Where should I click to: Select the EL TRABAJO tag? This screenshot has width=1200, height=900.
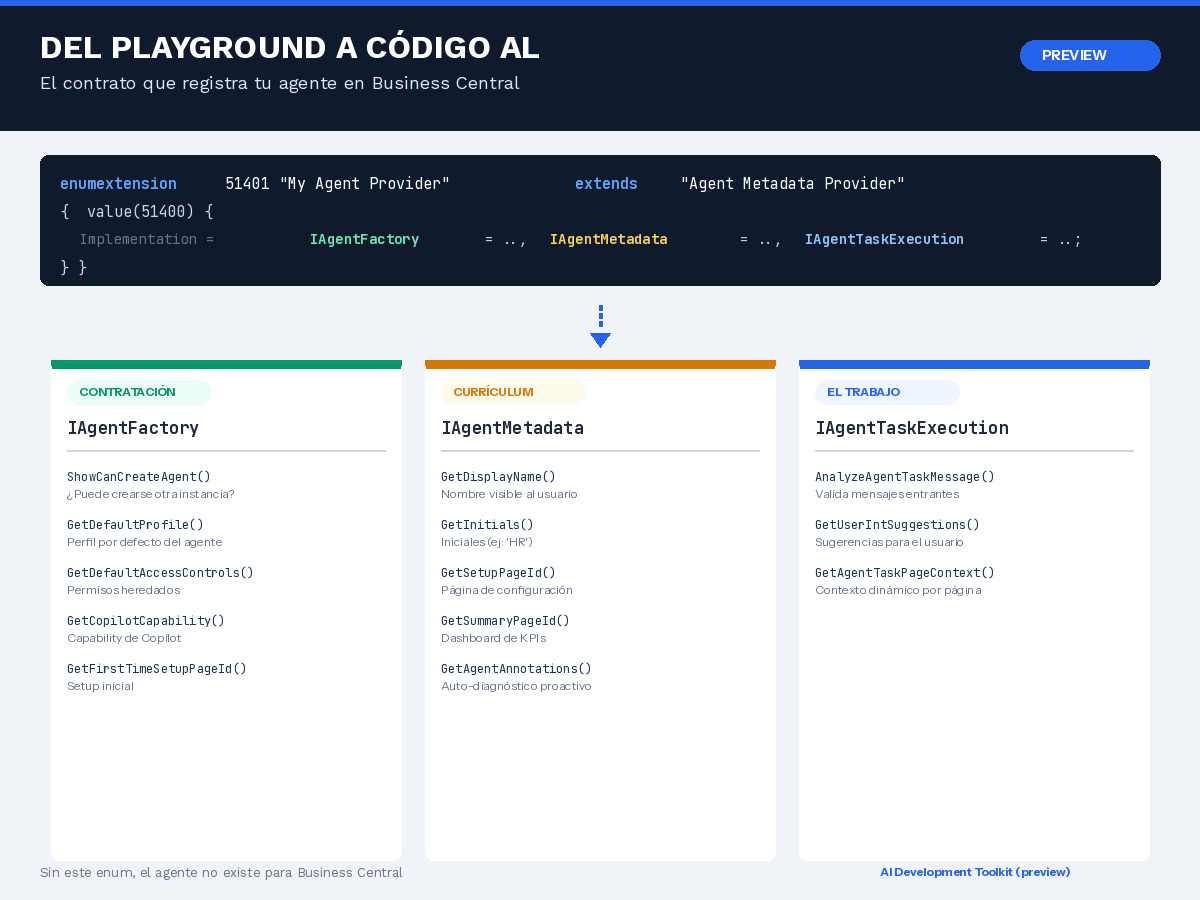887,392
